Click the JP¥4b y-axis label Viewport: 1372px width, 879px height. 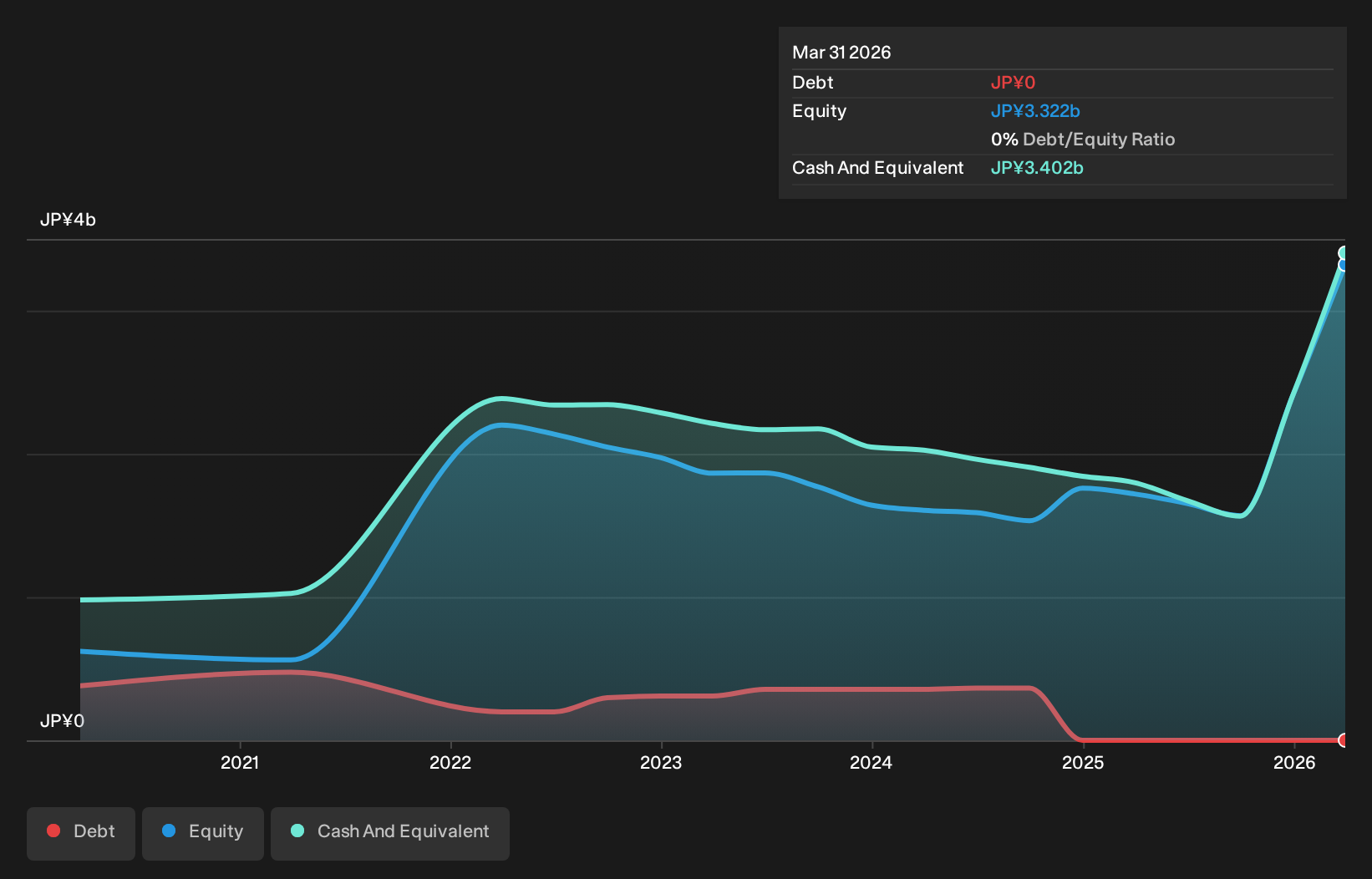(x=68, y=220)
